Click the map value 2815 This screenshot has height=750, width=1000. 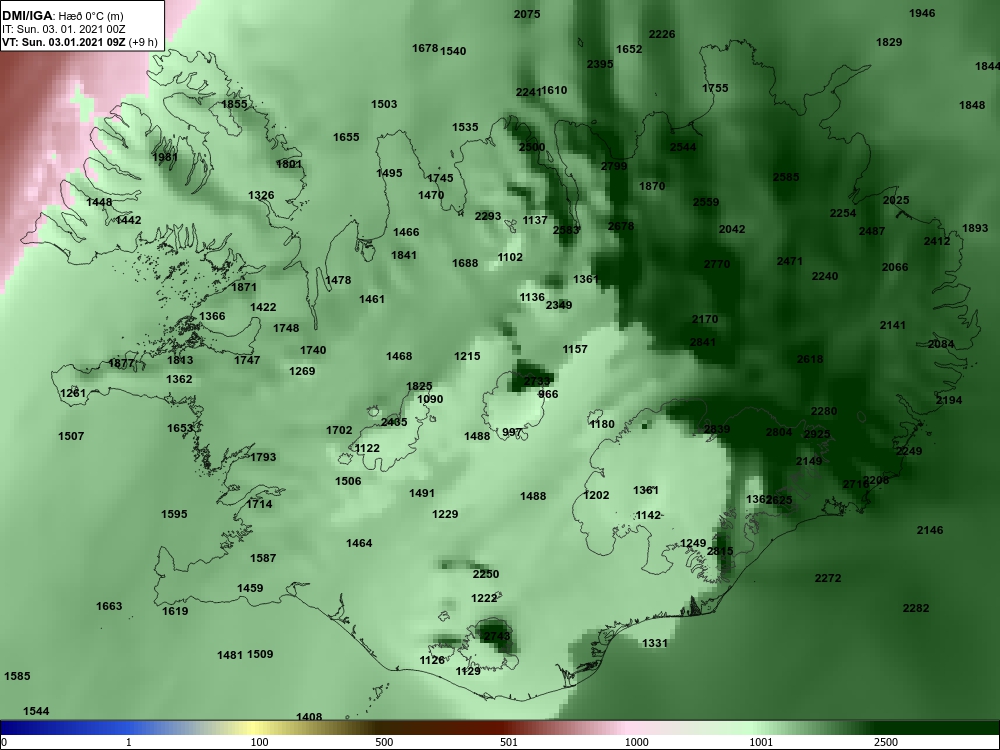coord(720,551)
